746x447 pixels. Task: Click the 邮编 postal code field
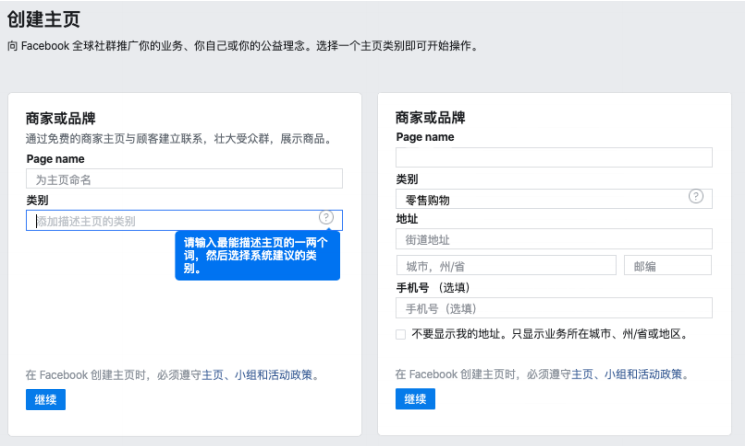tap(668, 266)
